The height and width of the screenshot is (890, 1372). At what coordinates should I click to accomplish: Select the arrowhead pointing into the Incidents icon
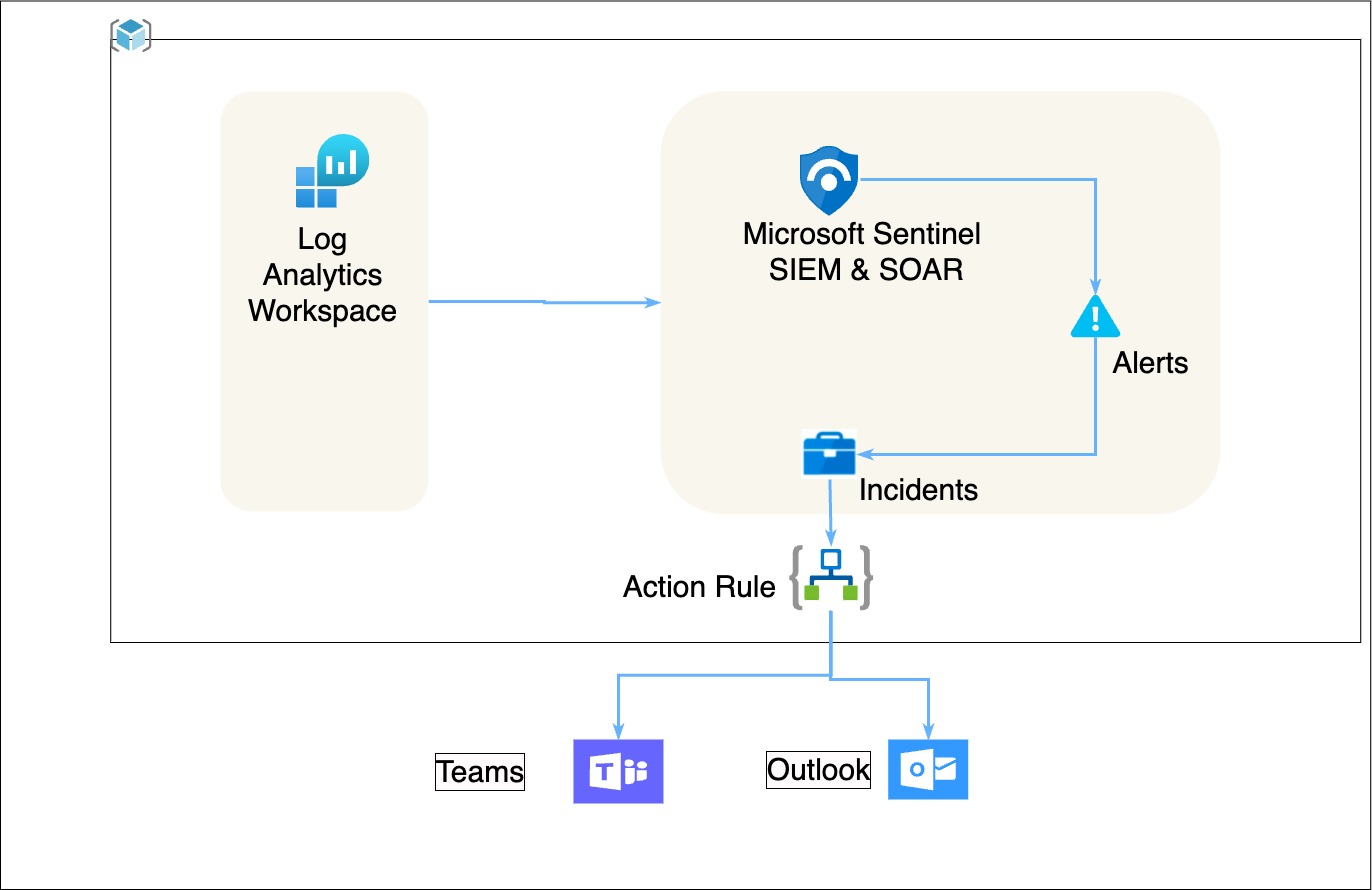click(x=865, y=454)
